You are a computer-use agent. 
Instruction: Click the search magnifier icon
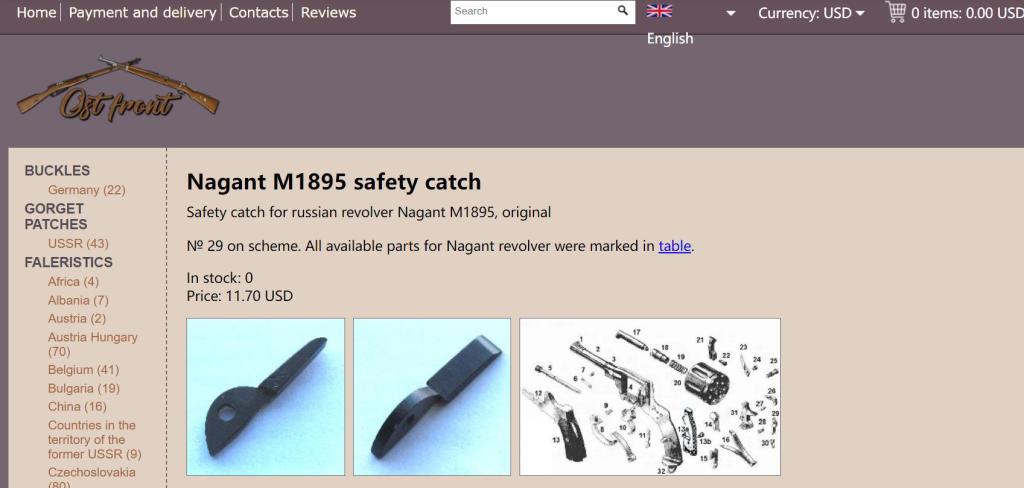coord(622,10)
